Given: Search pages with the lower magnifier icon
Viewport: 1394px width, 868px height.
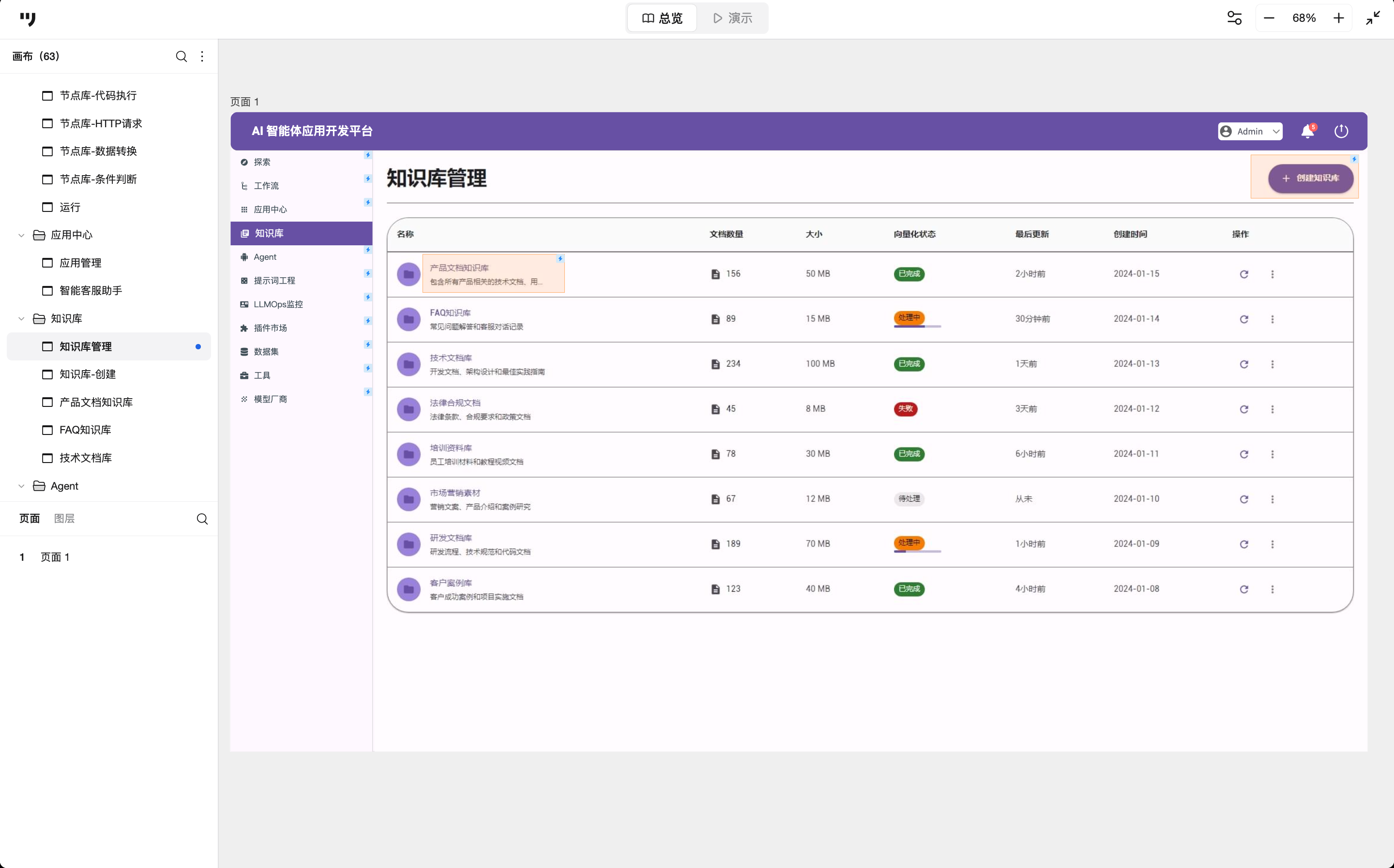Looking at the screenshot, I should 202,519.
